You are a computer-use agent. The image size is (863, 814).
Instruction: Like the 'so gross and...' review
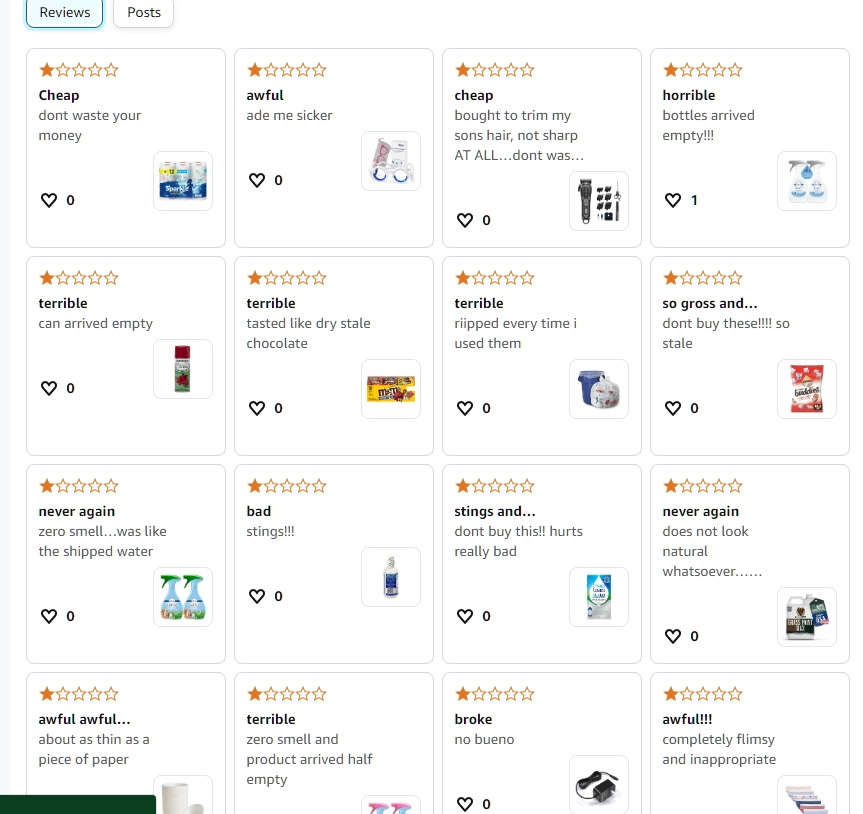coord(673,408)
